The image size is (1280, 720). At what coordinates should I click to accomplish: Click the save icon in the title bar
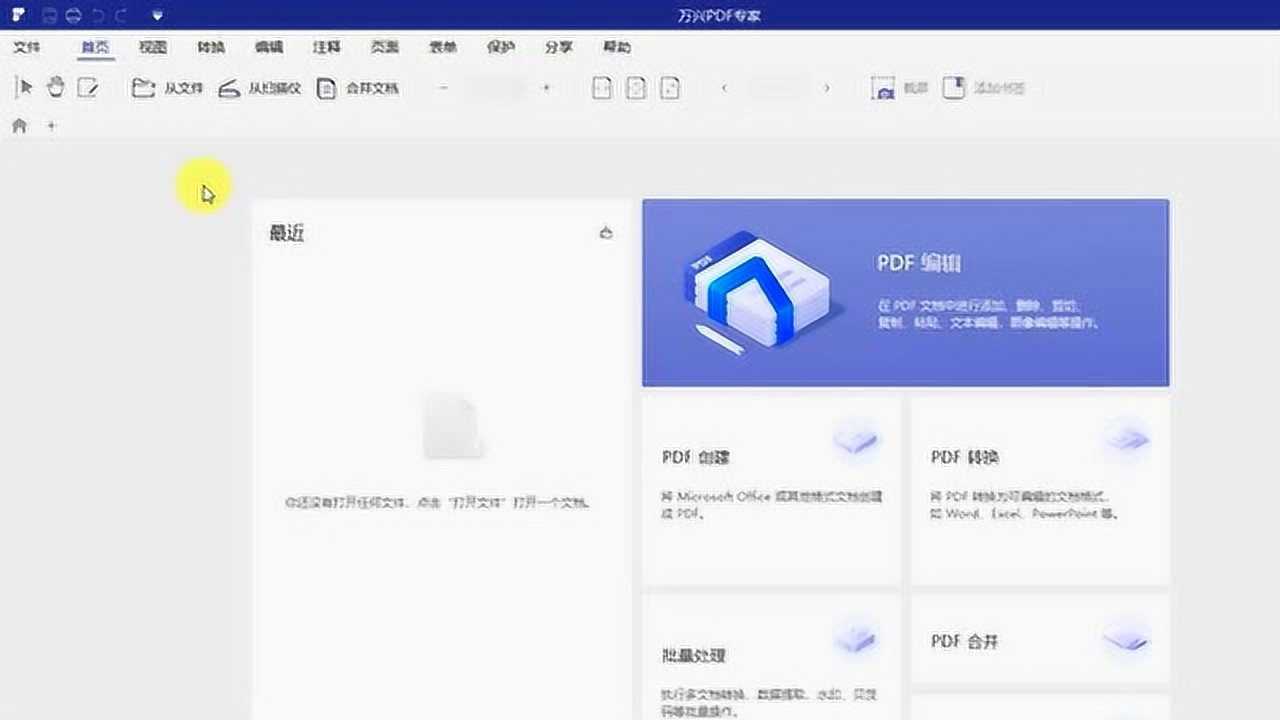50,15
